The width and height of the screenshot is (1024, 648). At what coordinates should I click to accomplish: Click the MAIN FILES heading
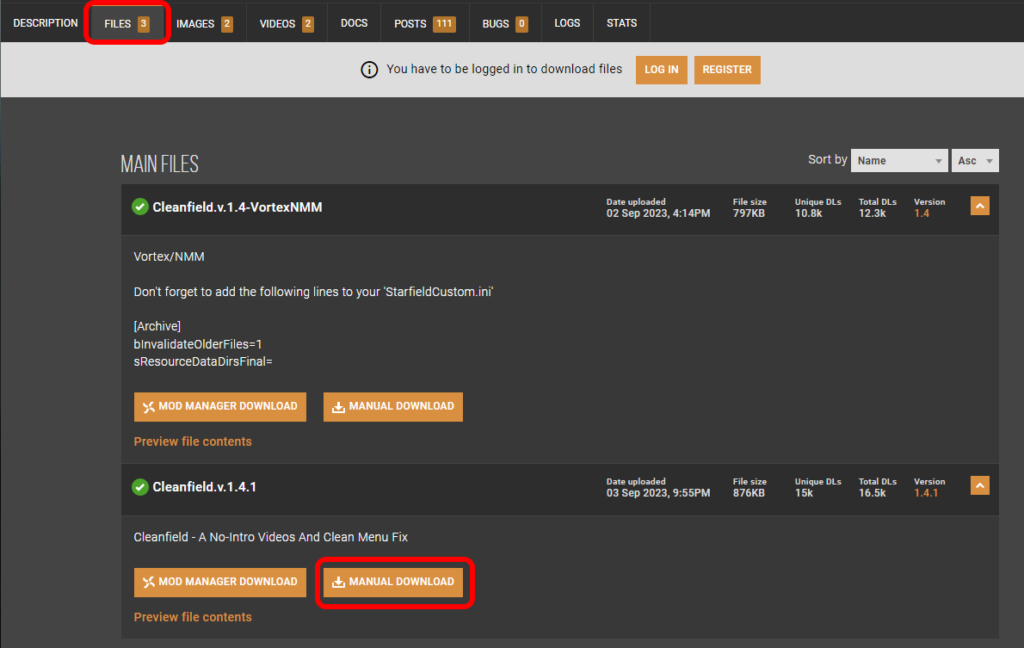pyautogui.click(x=159, y=164)
